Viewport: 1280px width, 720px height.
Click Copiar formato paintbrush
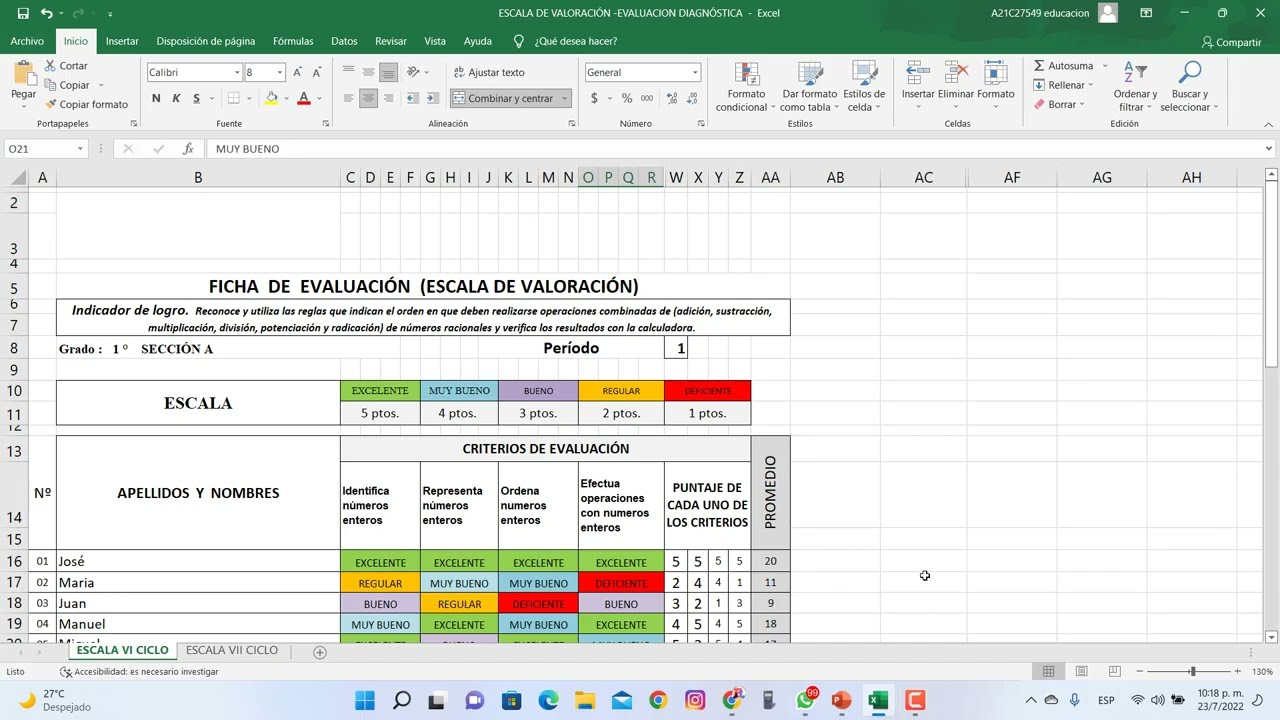point(86,104)
